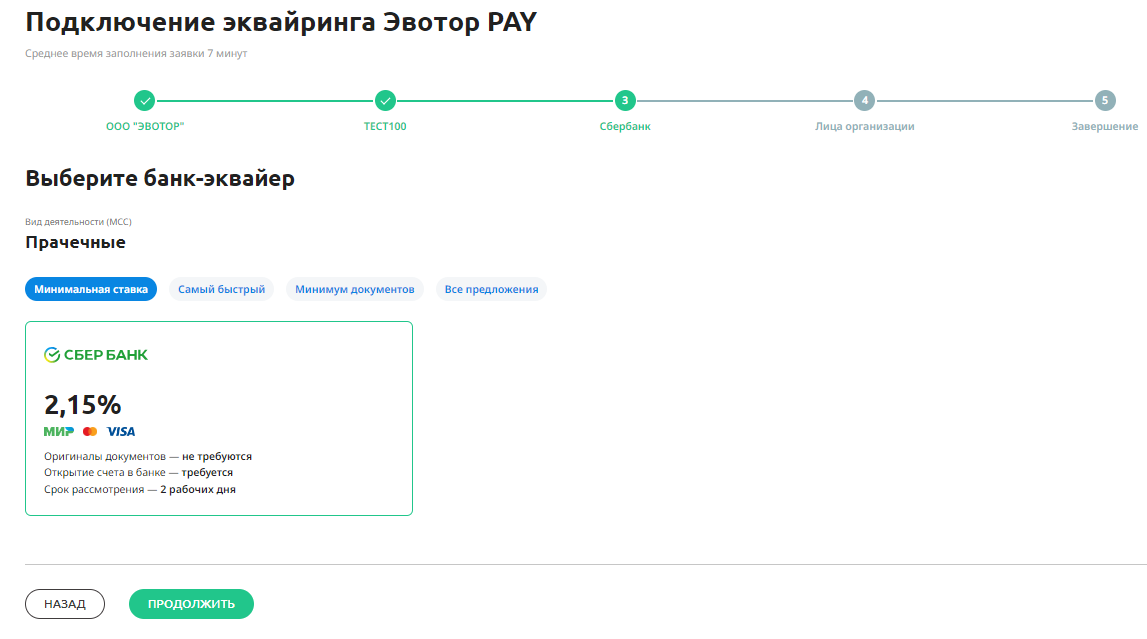This screenshot has height=639, width=1147.
Task: Click the Завершение step label
Action: (1105, 126)
